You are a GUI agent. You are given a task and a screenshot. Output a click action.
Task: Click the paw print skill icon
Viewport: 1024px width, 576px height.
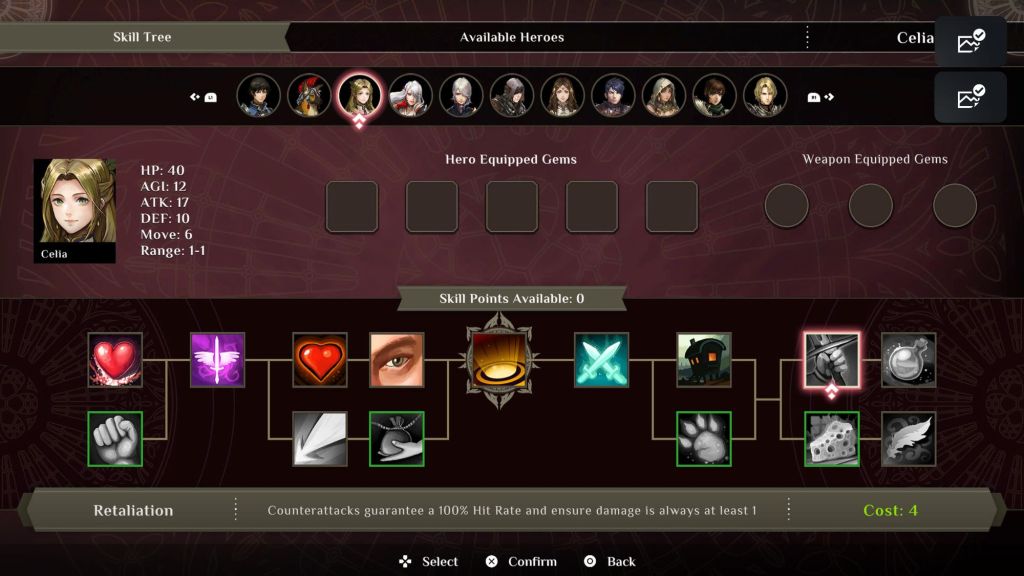pos(703,439)
